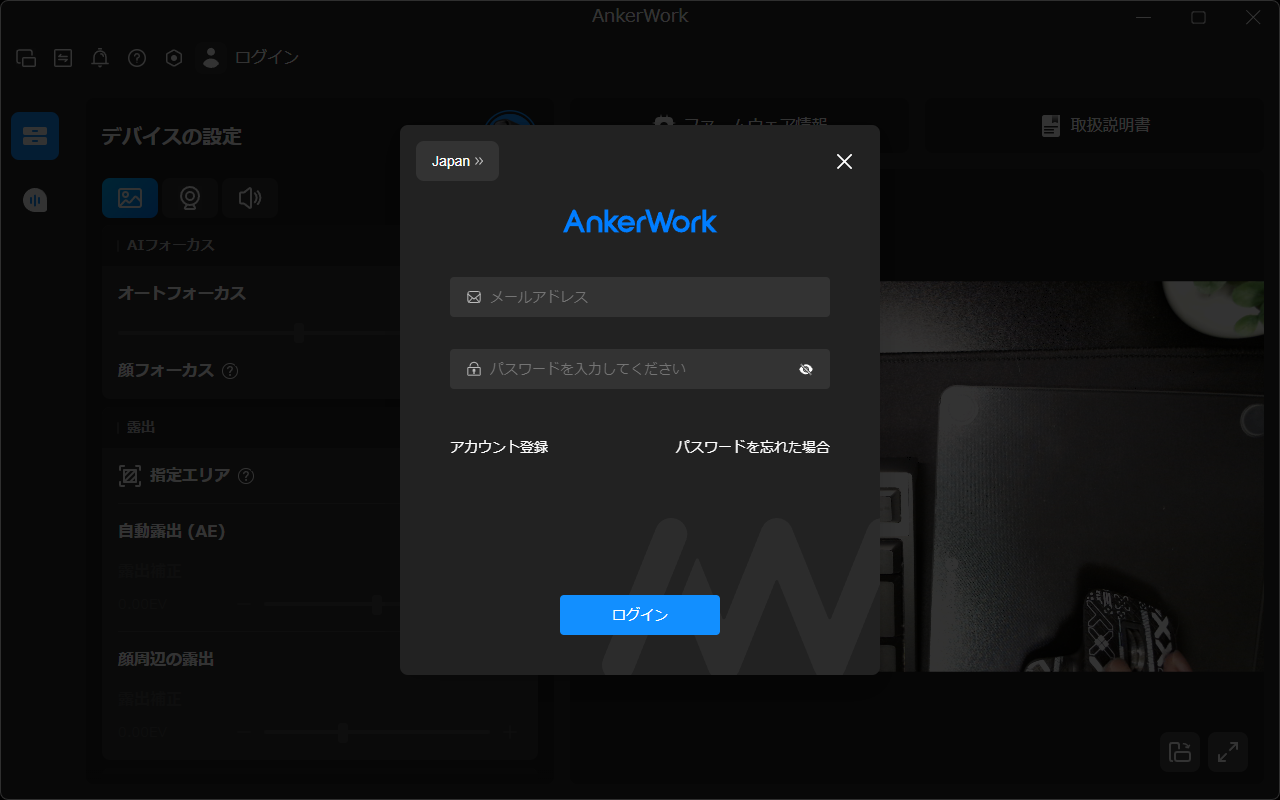Click the blue ログイン button
This screenshot has width=1280, height=800.
pyautogui.click(x=640, y=615)
